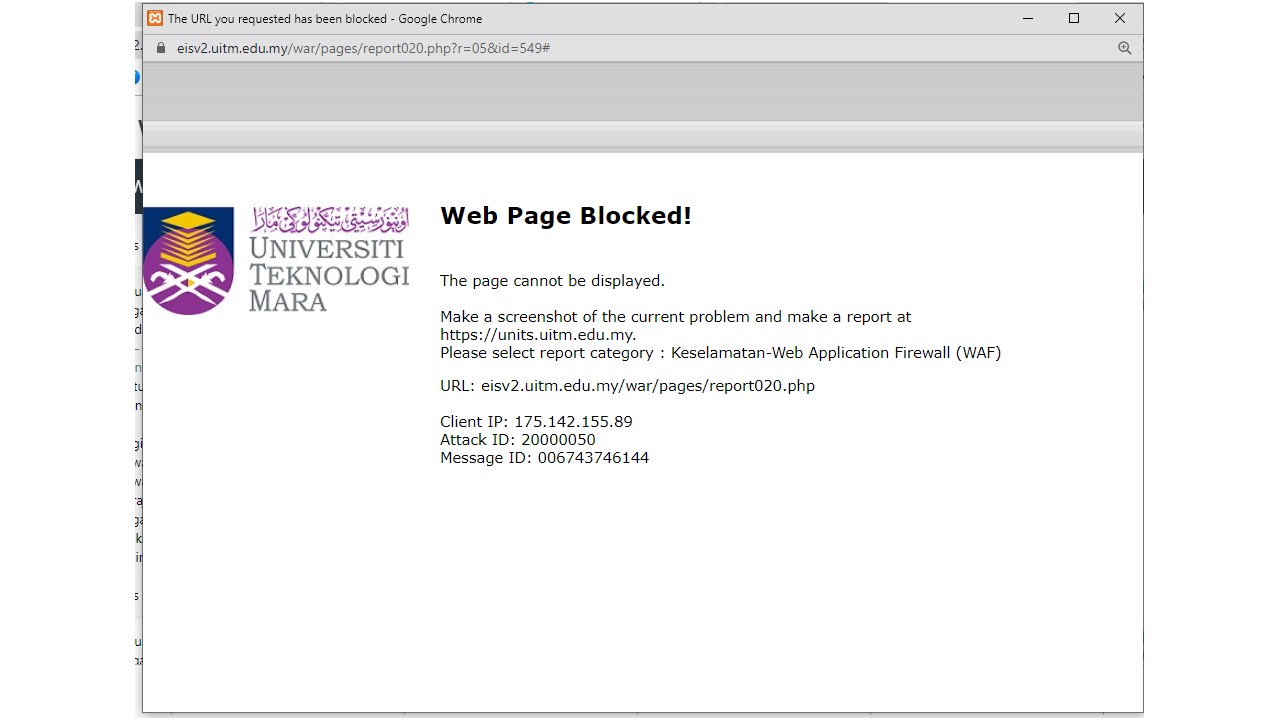Open the https://units.uitm.edu.my link
The height and width of the screenshot is (720, 1280).
pos(537,335)
